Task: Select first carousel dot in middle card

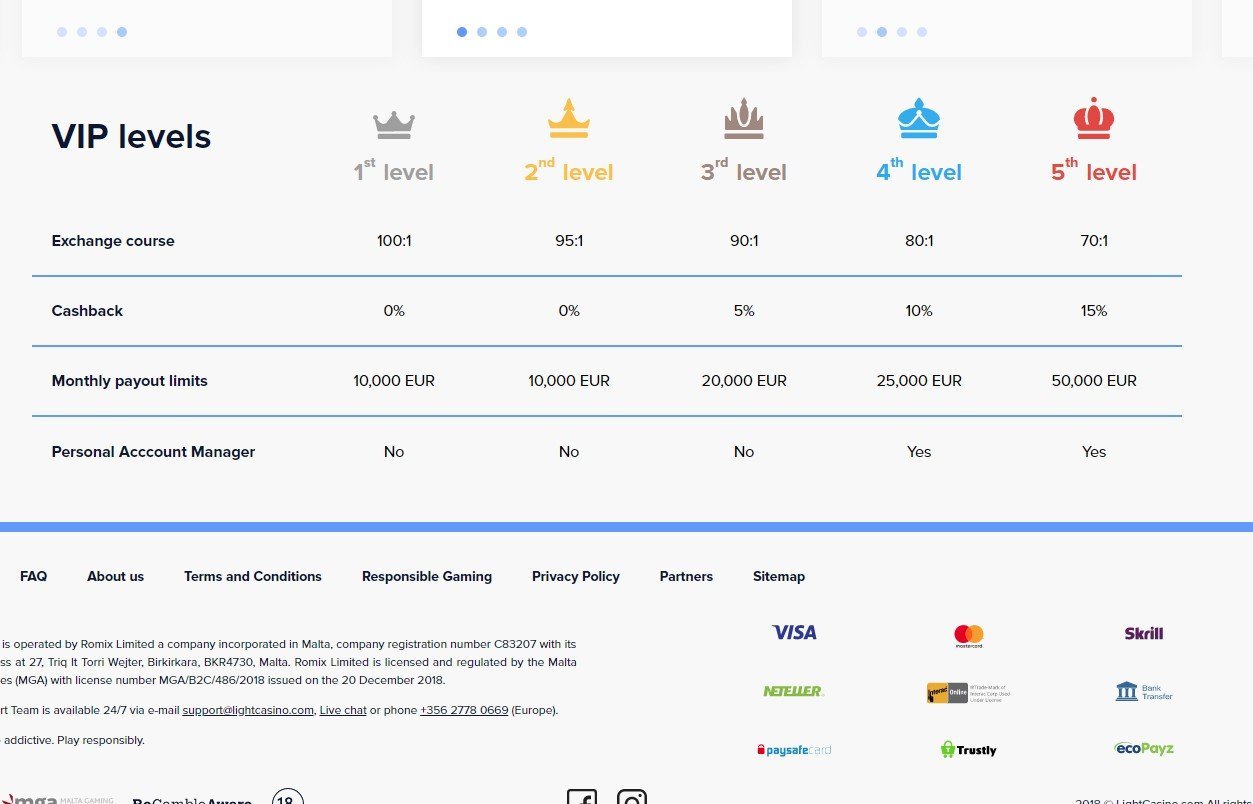Action: click(462, 32)
